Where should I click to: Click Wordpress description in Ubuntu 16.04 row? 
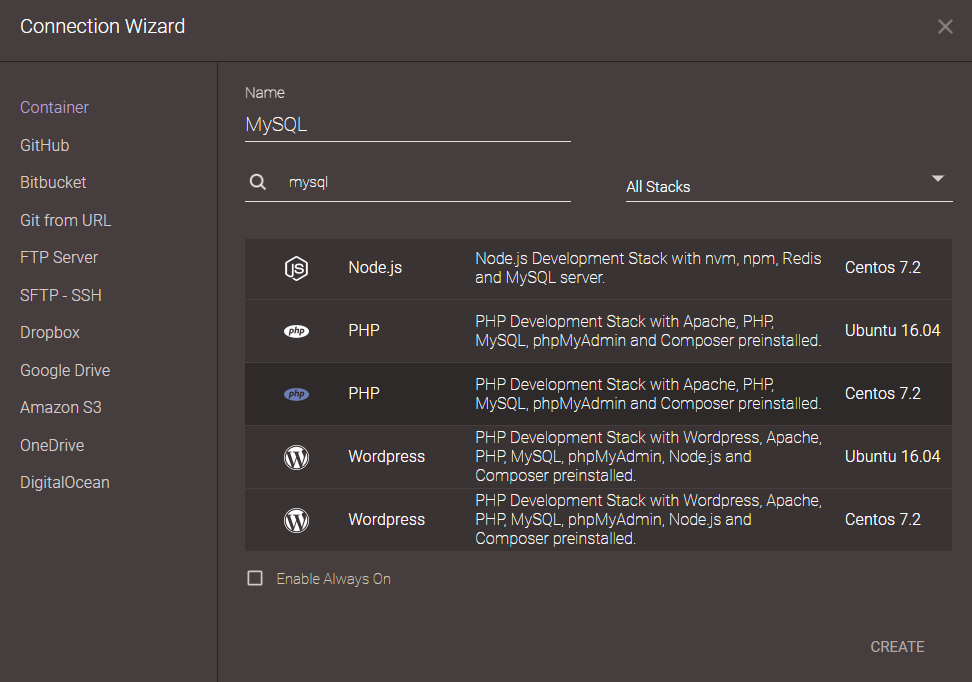(648, 456)
